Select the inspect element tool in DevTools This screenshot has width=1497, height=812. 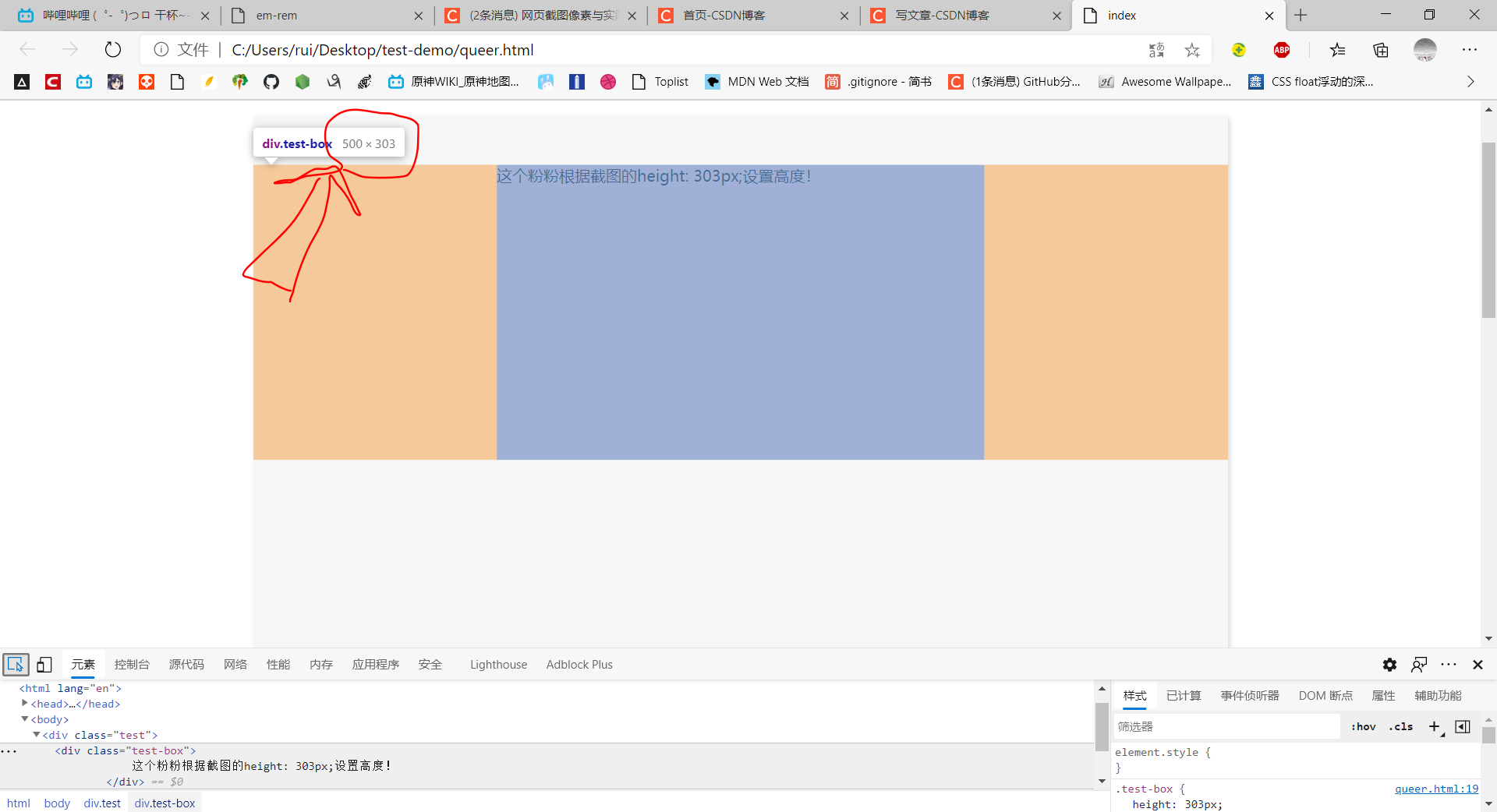pyautogui.click(x=16, y=665)
